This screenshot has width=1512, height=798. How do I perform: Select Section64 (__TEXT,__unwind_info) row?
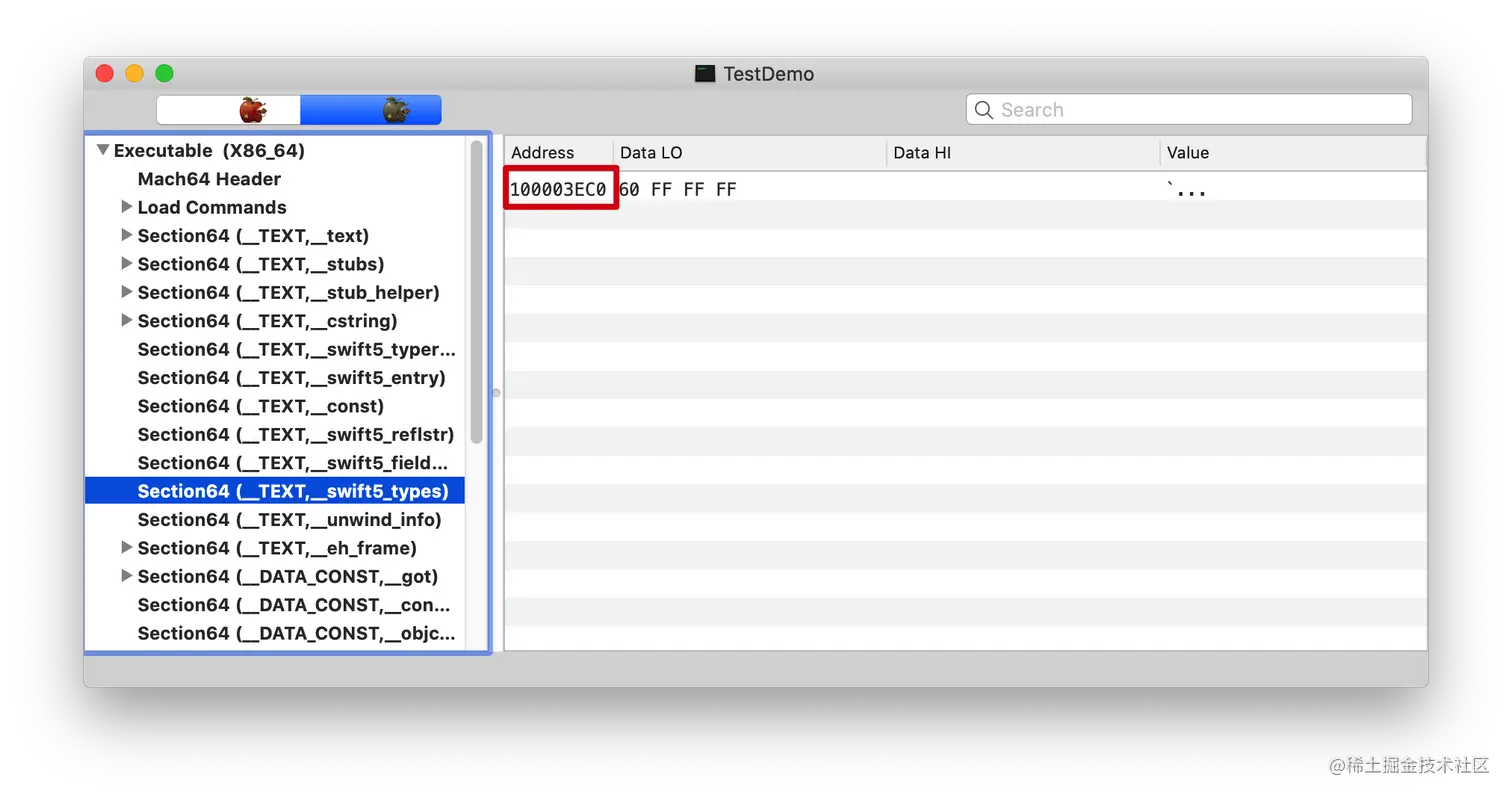[x=275, y=519]
